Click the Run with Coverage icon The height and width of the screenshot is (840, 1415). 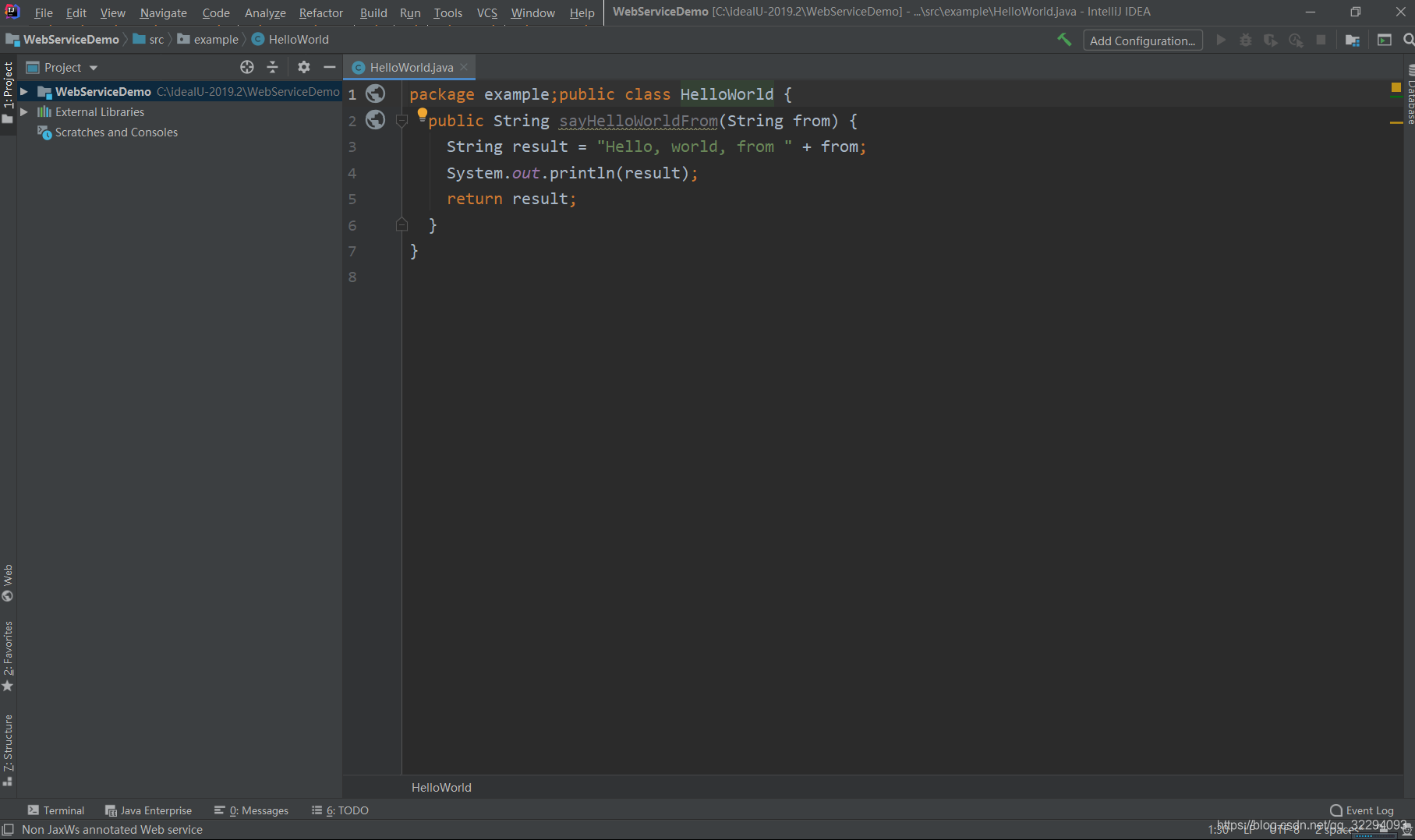pyautogui.click(x=1271, y=40)
